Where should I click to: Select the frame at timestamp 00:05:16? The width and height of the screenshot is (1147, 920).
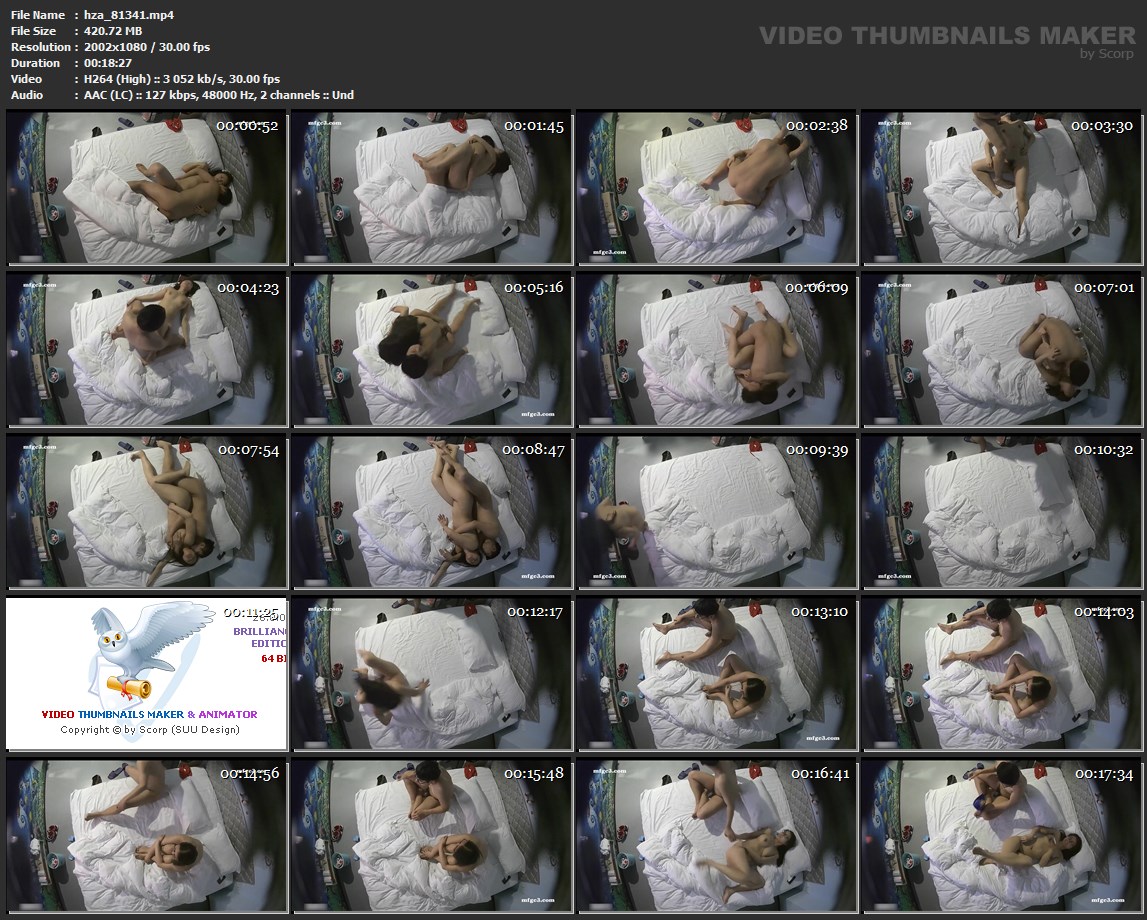[432, 349]
